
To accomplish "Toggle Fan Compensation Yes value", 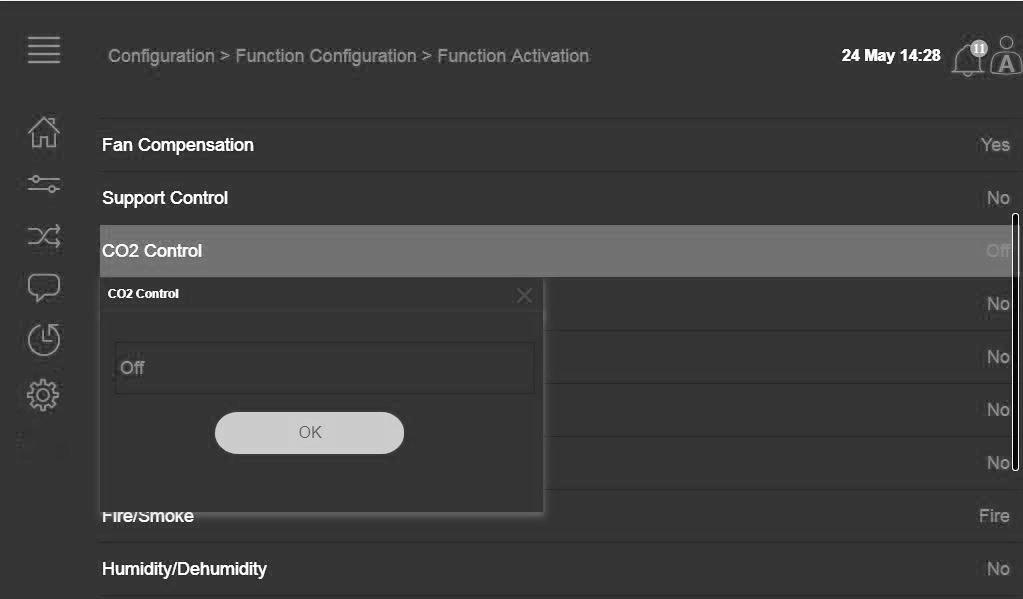I will click(x=995, y=145).
